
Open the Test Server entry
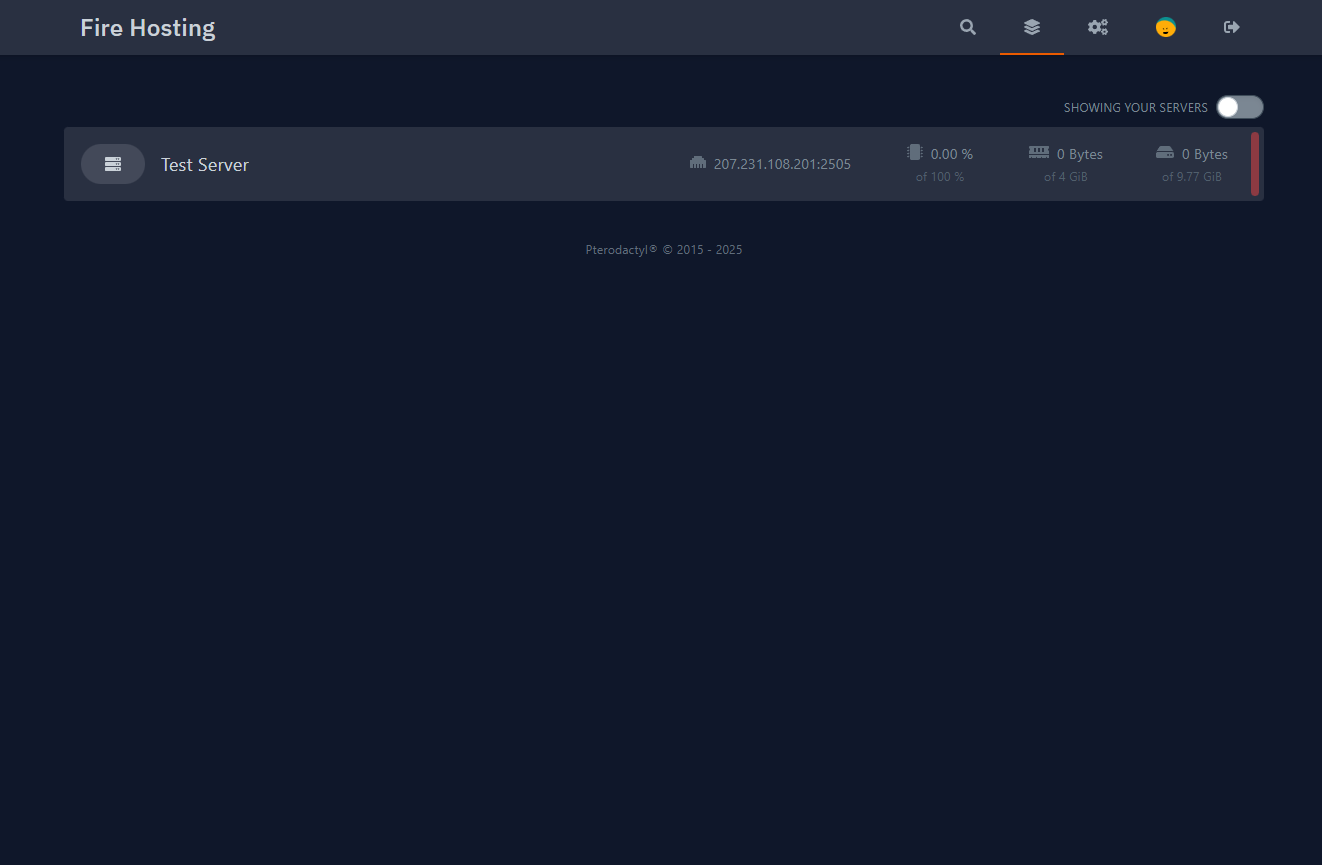point(664,164)
